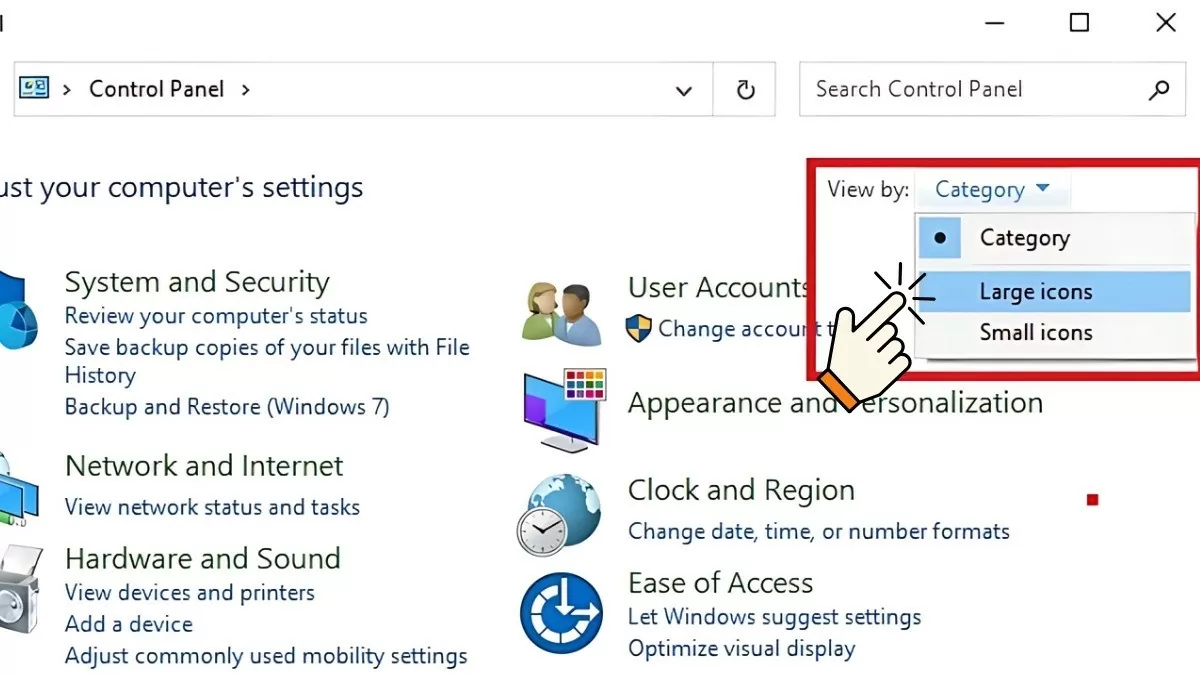Click in the Search Control Panel field
The width and height of the screenshot is (1200, 675).
point(970,90)
